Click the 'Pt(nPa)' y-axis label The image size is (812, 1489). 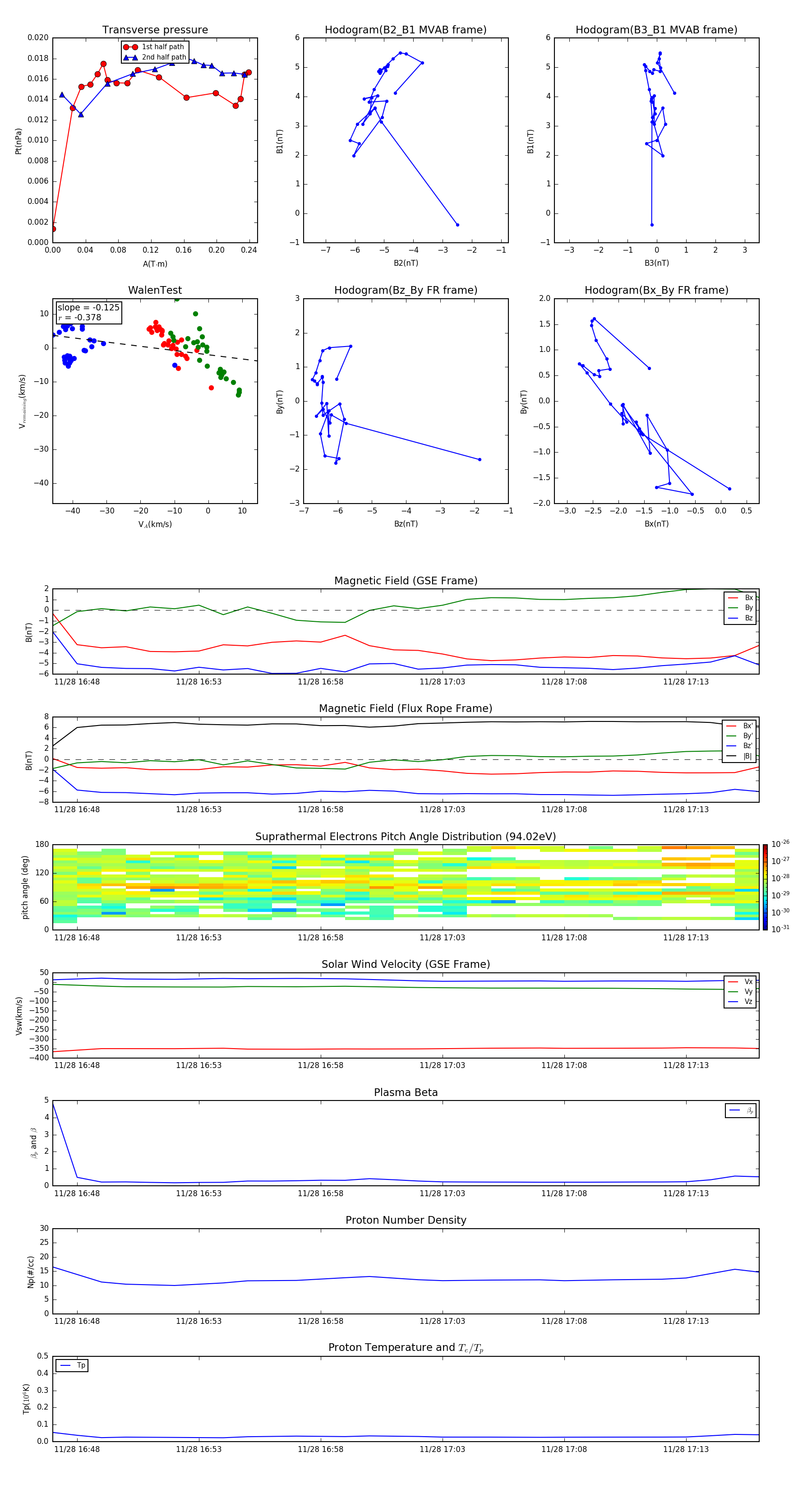click(x=18, y=141)
